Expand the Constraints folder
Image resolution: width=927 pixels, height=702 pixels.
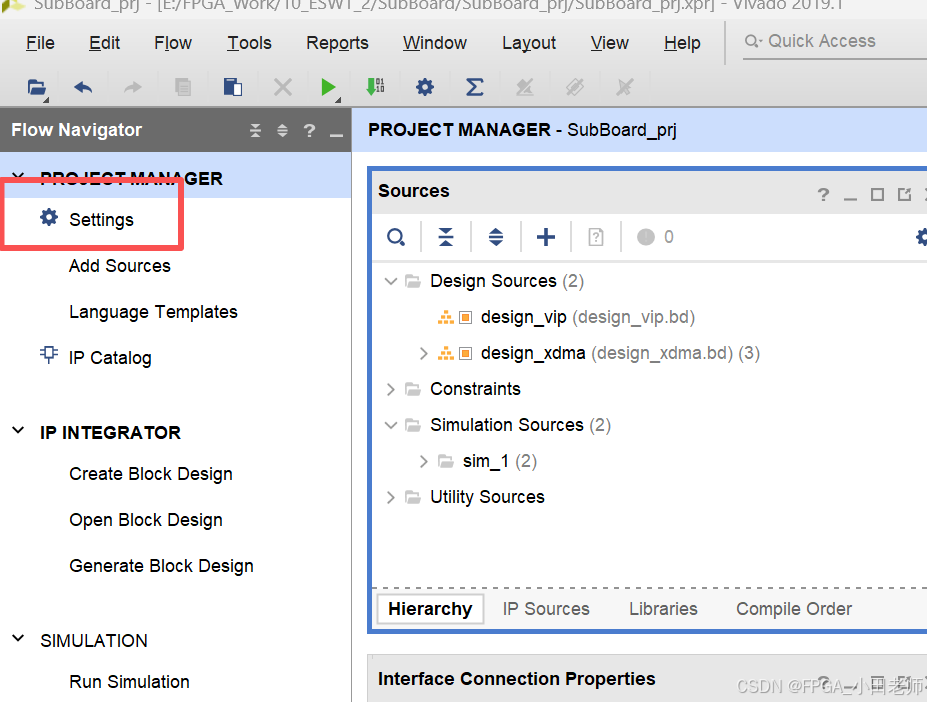click(x=390, y=389)
